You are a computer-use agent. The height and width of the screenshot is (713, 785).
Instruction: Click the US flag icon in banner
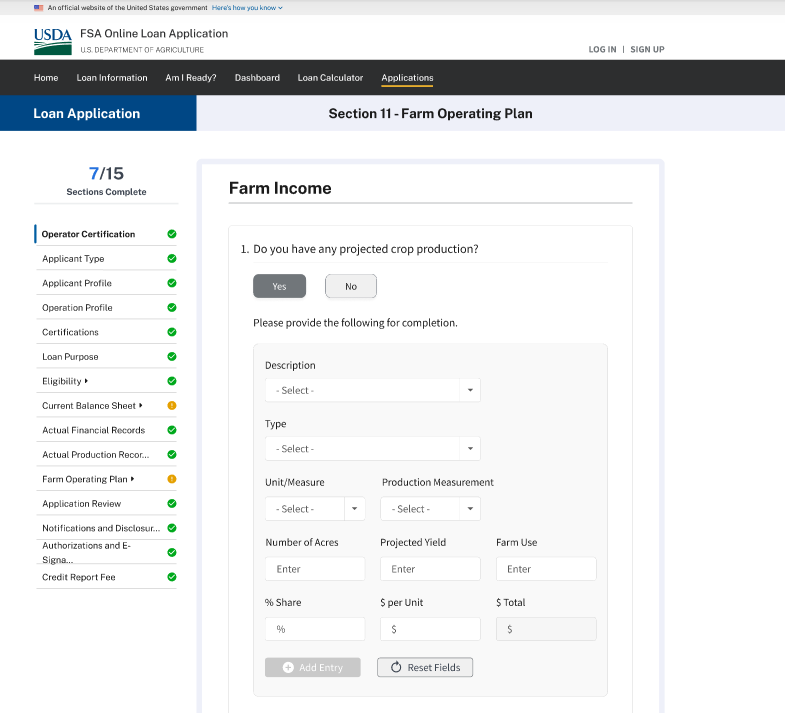[x=38, y=7]
